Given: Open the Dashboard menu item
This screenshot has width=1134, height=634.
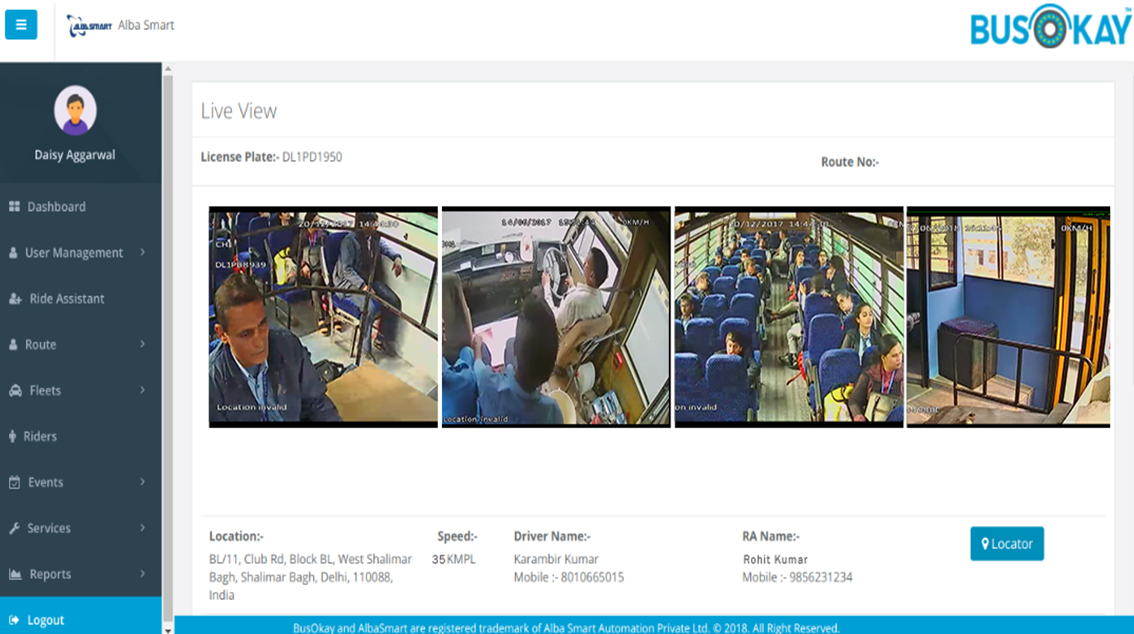Looking at the screenshot, I should tap(56, 207).
